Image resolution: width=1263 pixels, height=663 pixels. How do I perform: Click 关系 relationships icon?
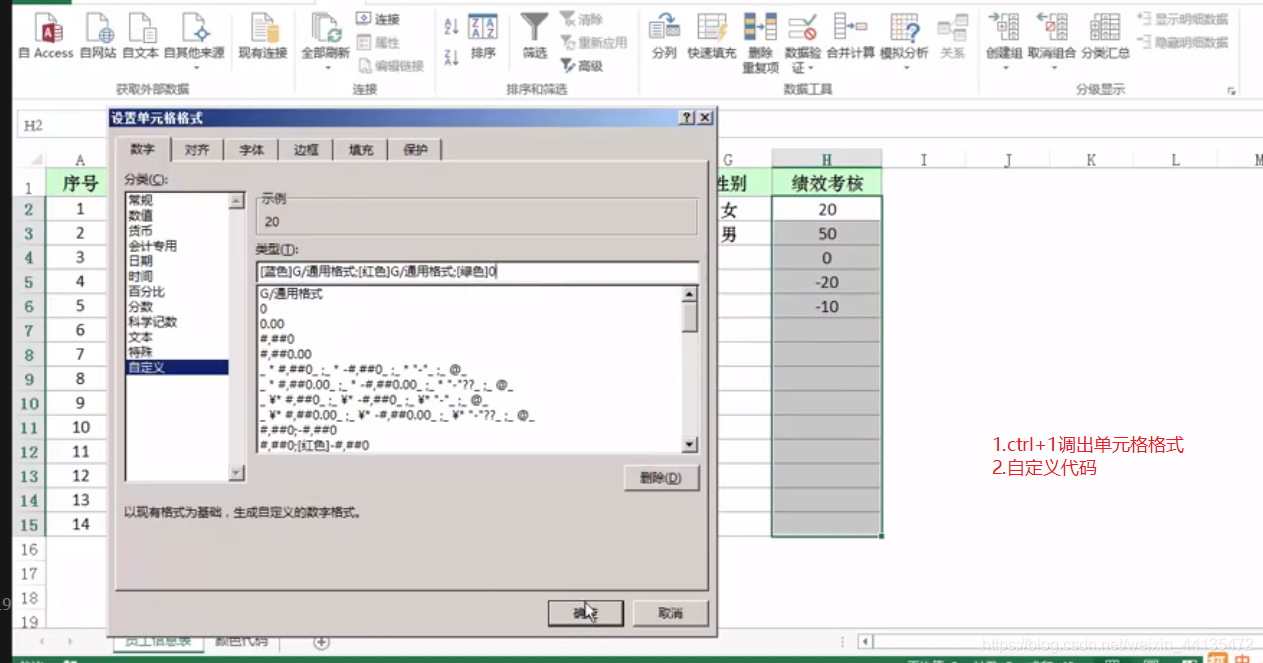pyautogui.click(x=953, y=36)
